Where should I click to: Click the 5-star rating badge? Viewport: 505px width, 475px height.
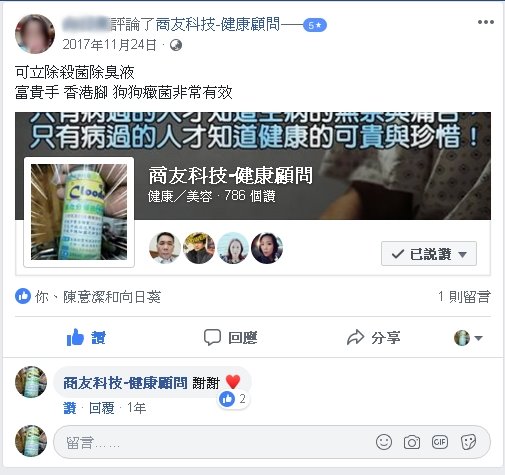[315, 25]
